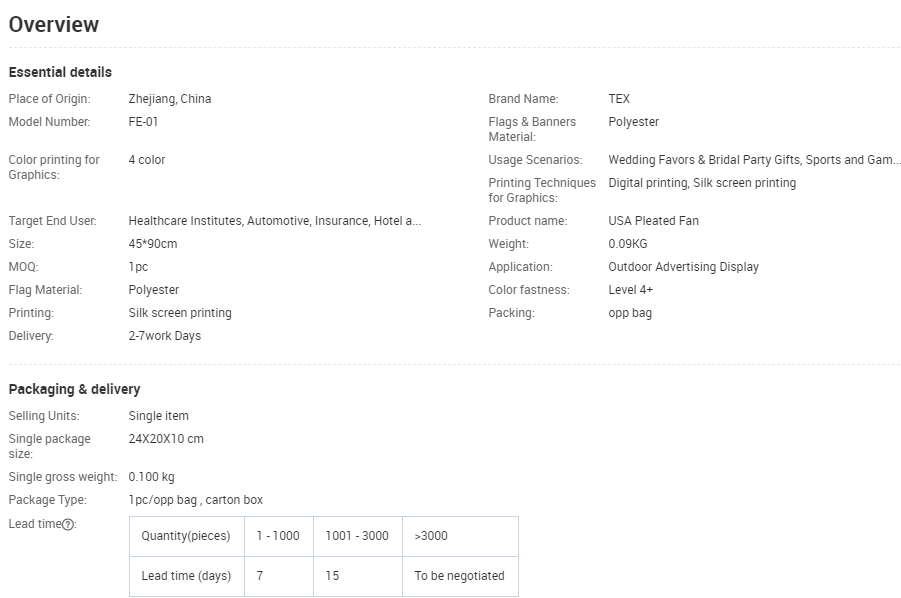
Task: Click the Outdoor Advertising Display application value
Action: (x=683, y=267)
